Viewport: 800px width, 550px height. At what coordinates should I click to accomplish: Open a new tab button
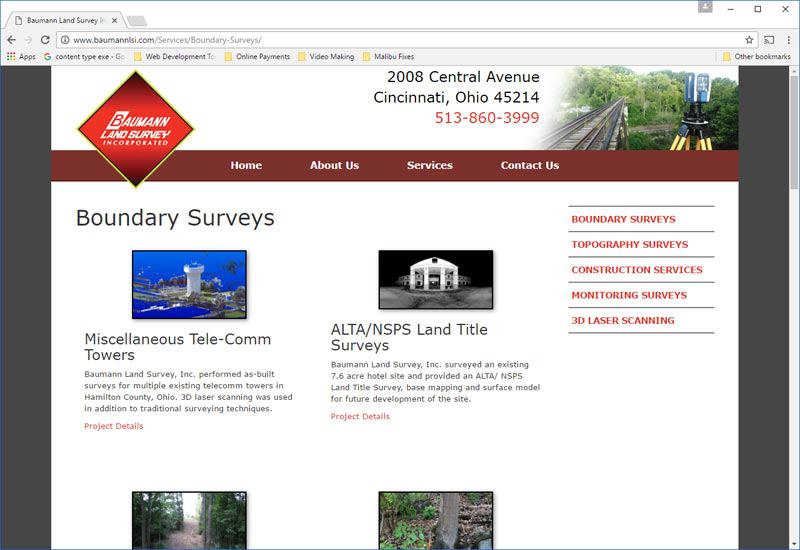[x=137, y=21]
